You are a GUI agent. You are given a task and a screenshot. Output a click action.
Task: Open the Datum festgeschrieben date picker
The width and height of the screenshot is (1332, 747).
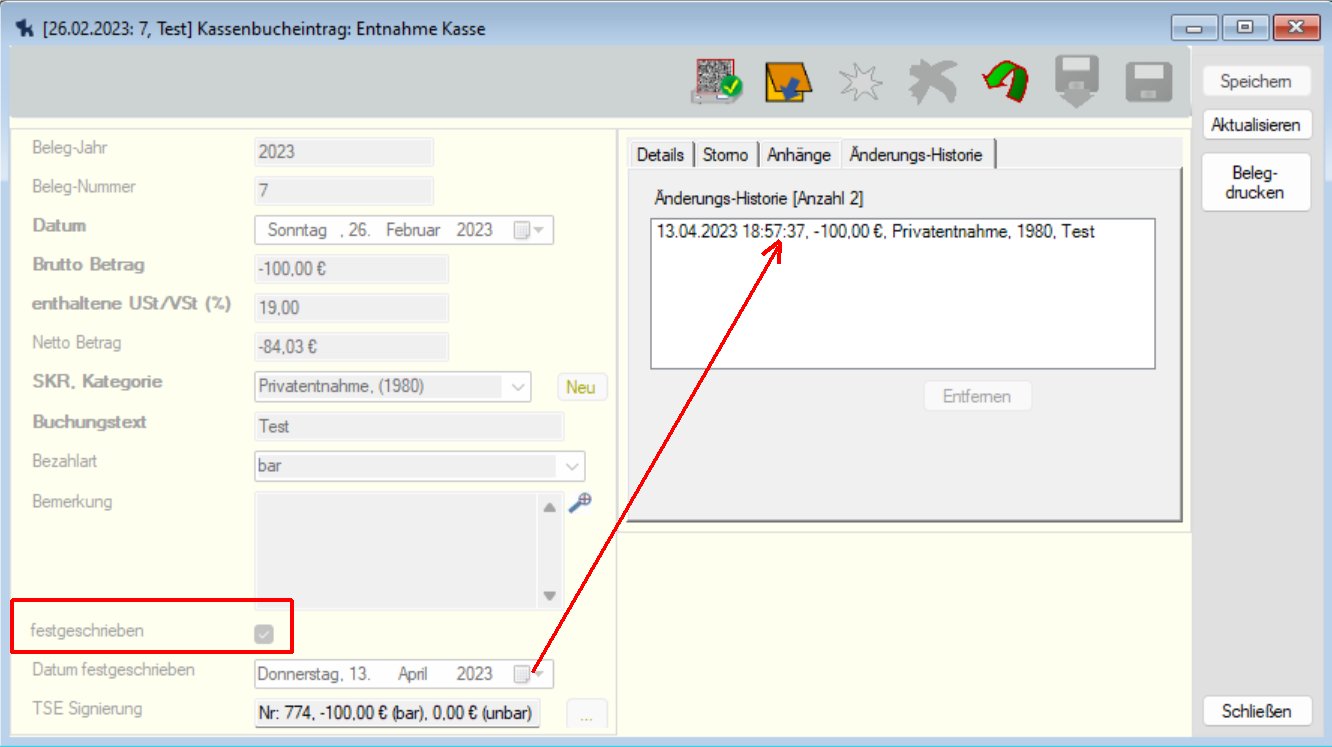tap(529, 675)
